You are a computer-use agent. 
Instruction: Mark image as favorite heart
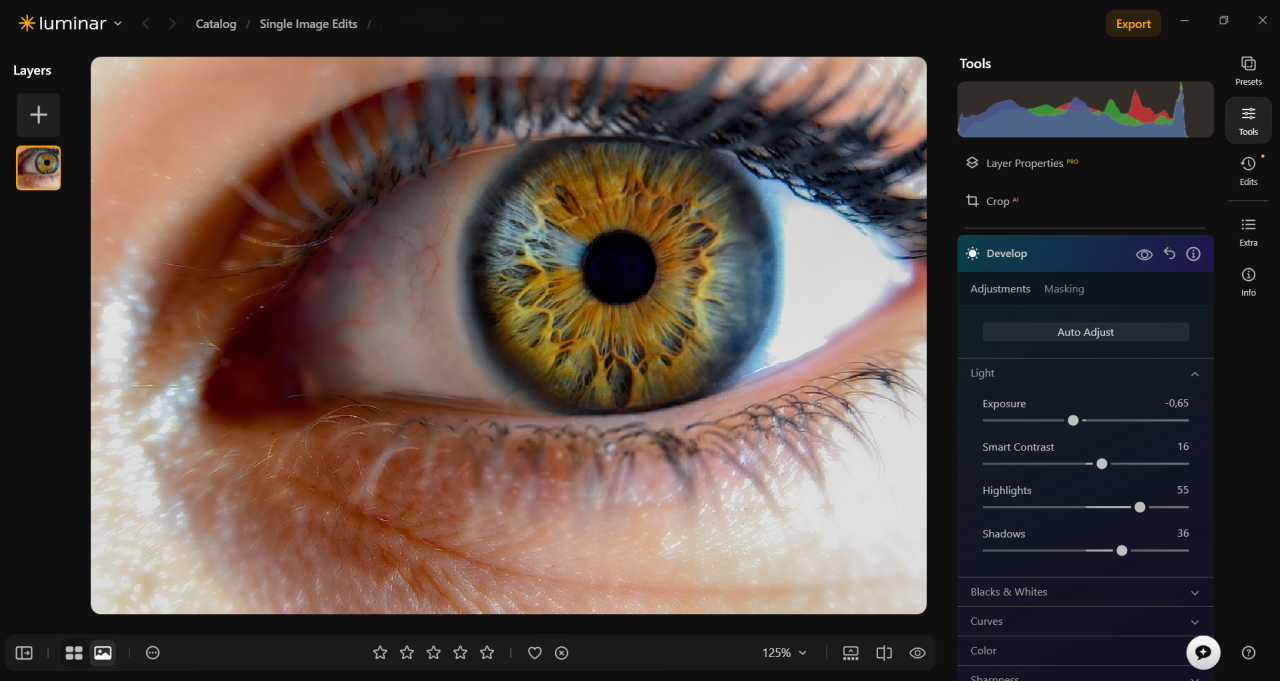[535, 653]
